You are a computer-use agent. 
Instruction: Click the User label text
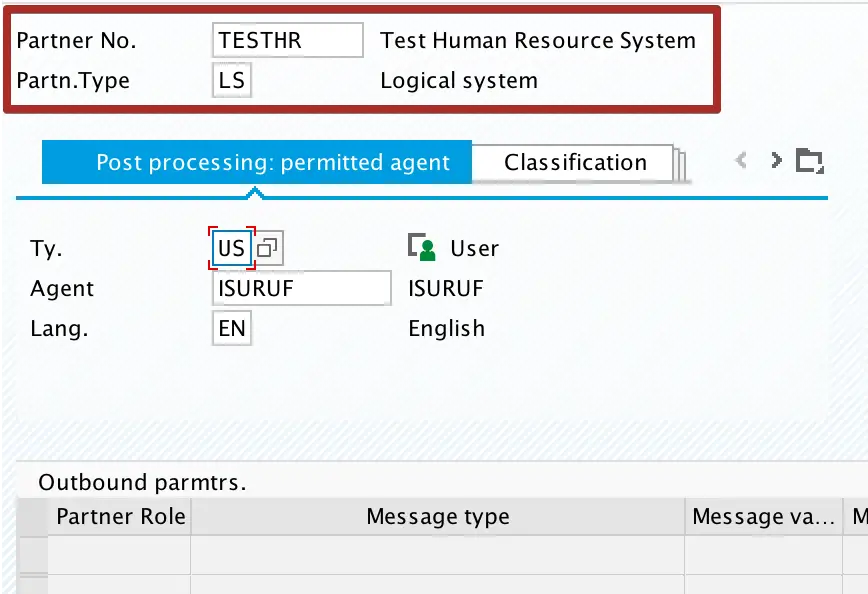(x=474, y=248)
